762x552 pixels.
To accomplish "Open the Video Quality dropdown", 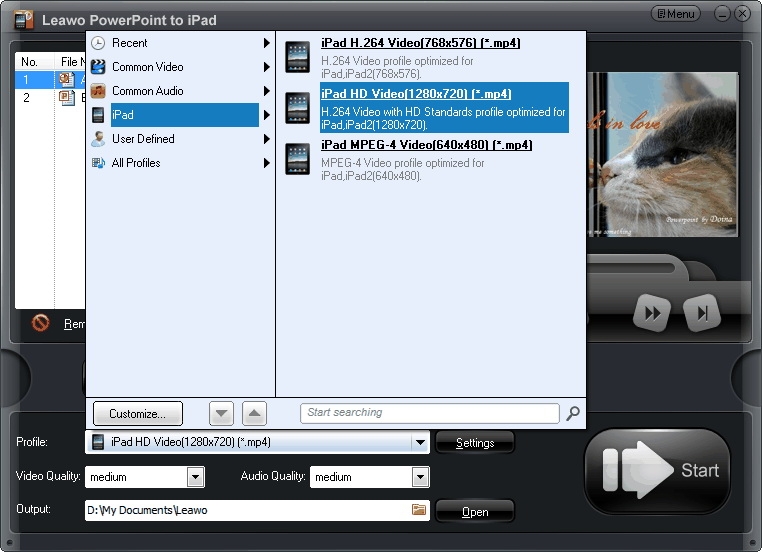I will pyautogui.click(x=195, y=477).
